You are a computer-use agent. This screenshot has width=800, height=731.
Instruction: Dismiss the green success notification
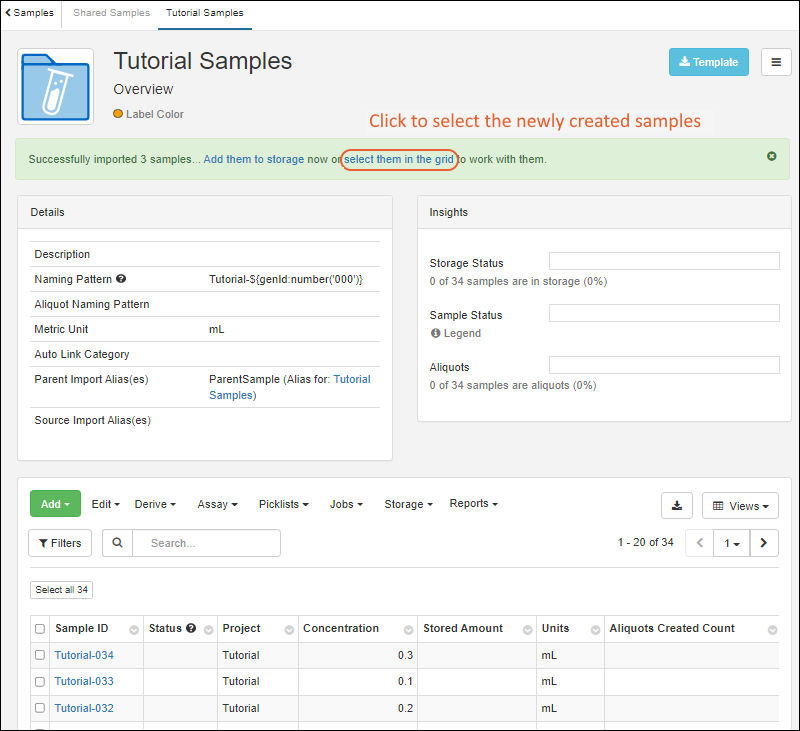click(772, 156)
